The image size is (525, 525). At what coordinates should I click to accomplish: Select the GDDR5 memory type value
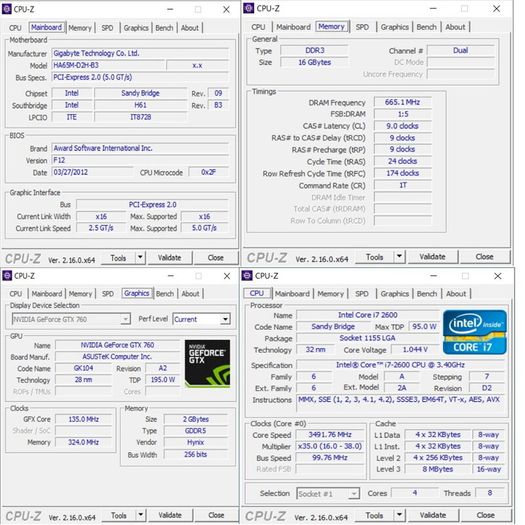(x=196, y=431)
